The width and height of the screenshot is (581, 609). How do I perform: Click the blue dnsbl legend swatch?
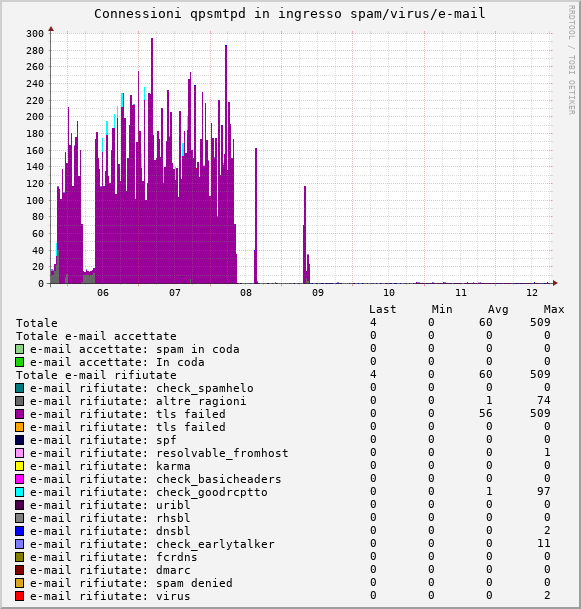[x=19, y=531]
